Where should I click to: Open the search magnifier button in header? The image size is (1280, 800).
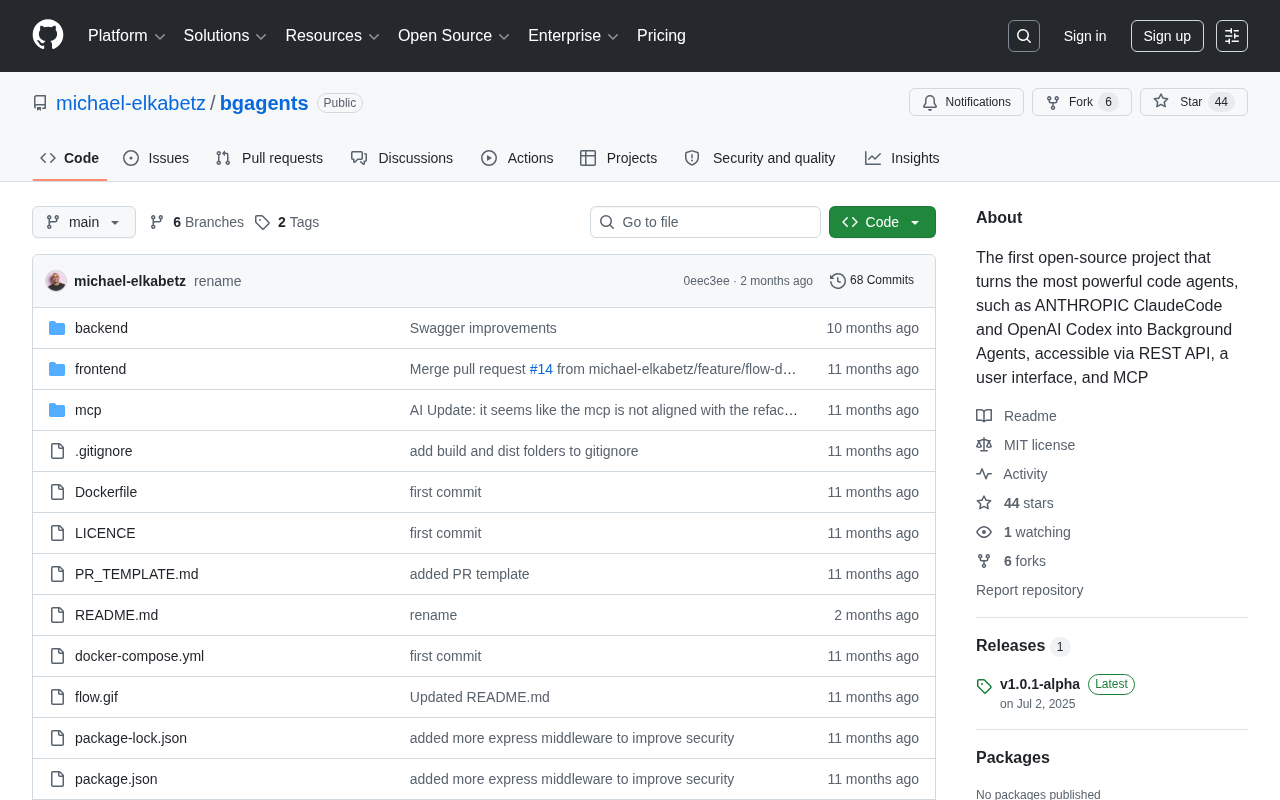point(1024,36)
